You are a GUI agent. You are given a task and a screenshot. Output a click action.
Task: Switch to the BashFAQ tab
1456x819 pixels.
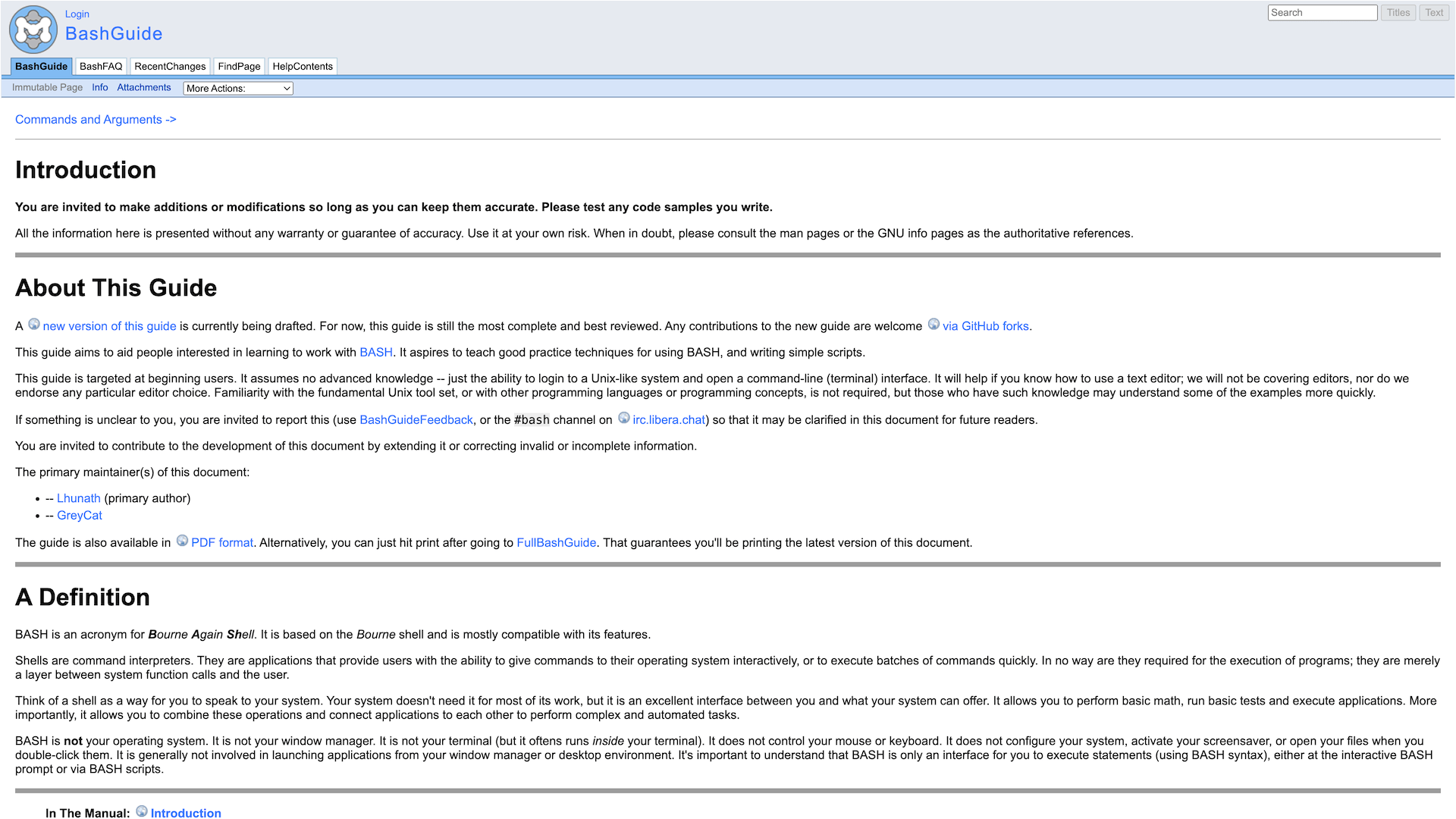pyautogui.click(x=101, y=67)
